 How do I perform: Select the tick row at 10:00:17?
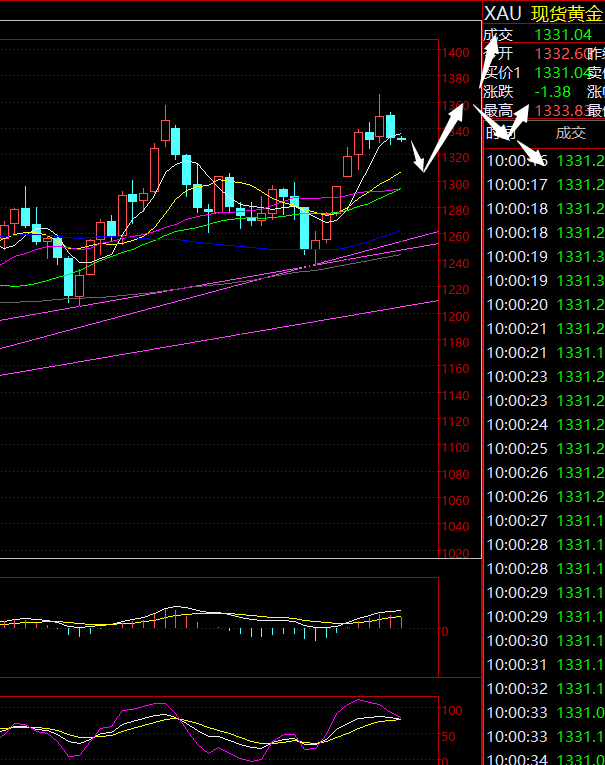pyautogui.click(x=545, y=185)
